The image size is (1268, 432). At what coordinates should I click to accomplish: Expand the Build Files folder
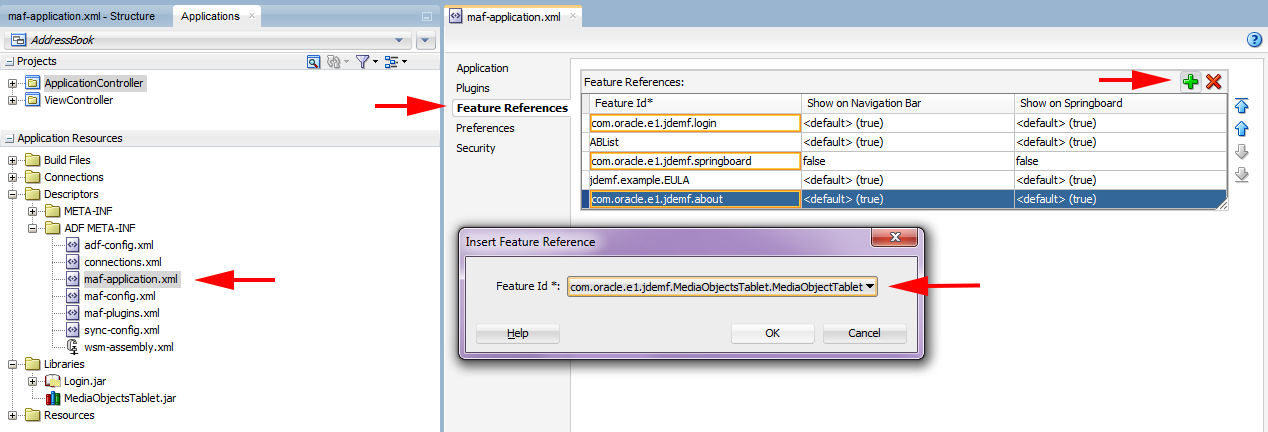point(12,160)
